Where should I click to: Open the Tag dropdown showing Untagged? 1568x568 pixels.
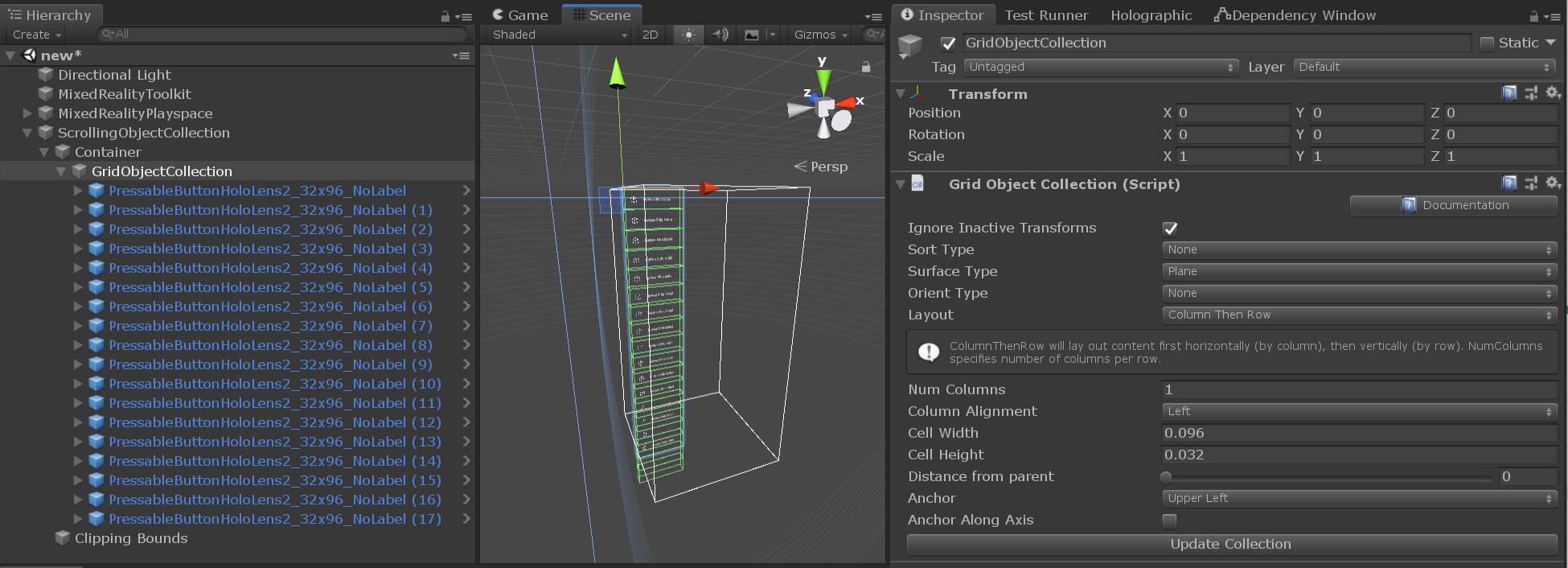pyautogui.click(x=1101, y=67)
